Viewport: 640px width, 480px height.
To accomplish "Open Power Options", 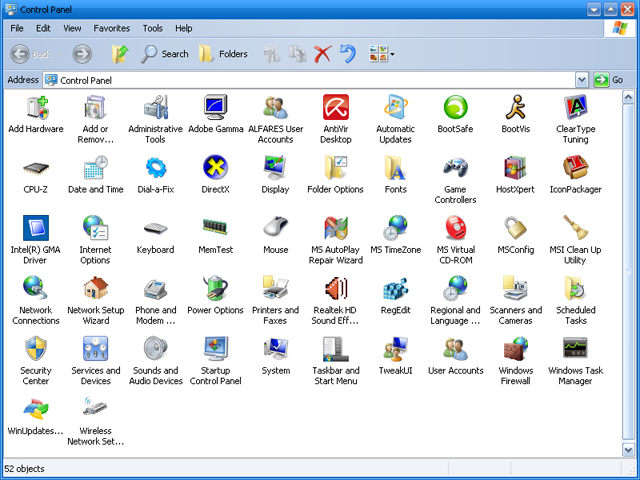I will (216, 296).
